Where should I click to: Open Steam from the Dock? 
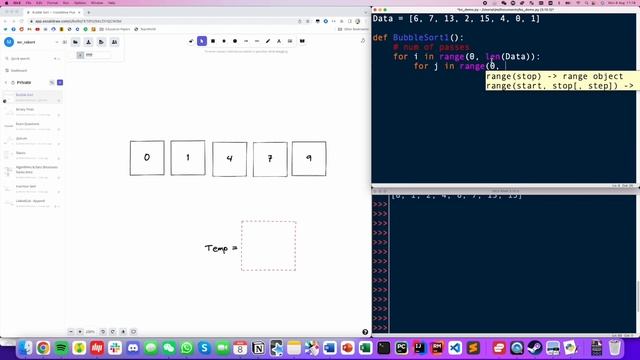(535, 348)
